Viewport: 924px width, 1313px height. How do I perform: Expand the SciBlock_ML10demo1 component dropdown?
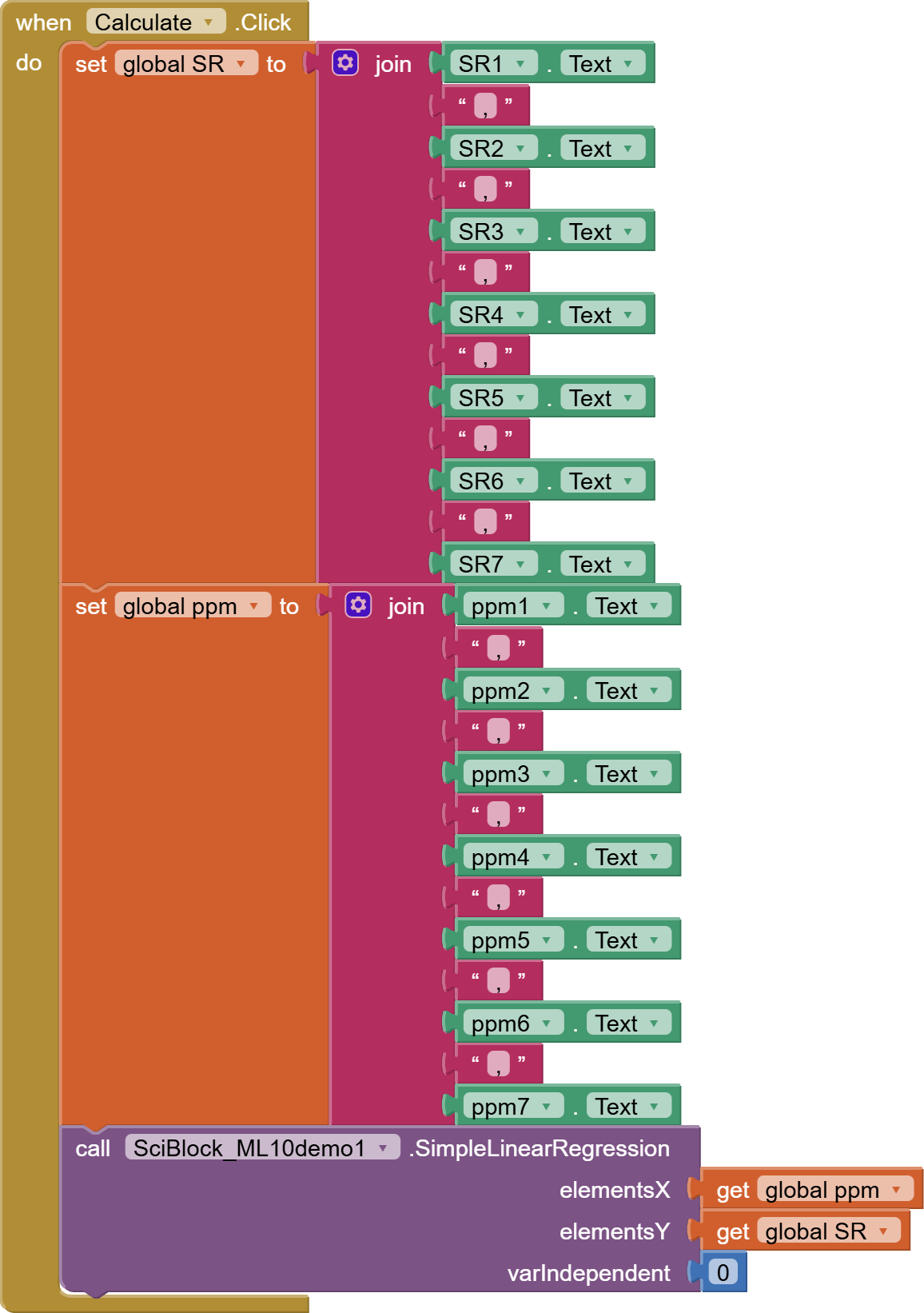384,1148
